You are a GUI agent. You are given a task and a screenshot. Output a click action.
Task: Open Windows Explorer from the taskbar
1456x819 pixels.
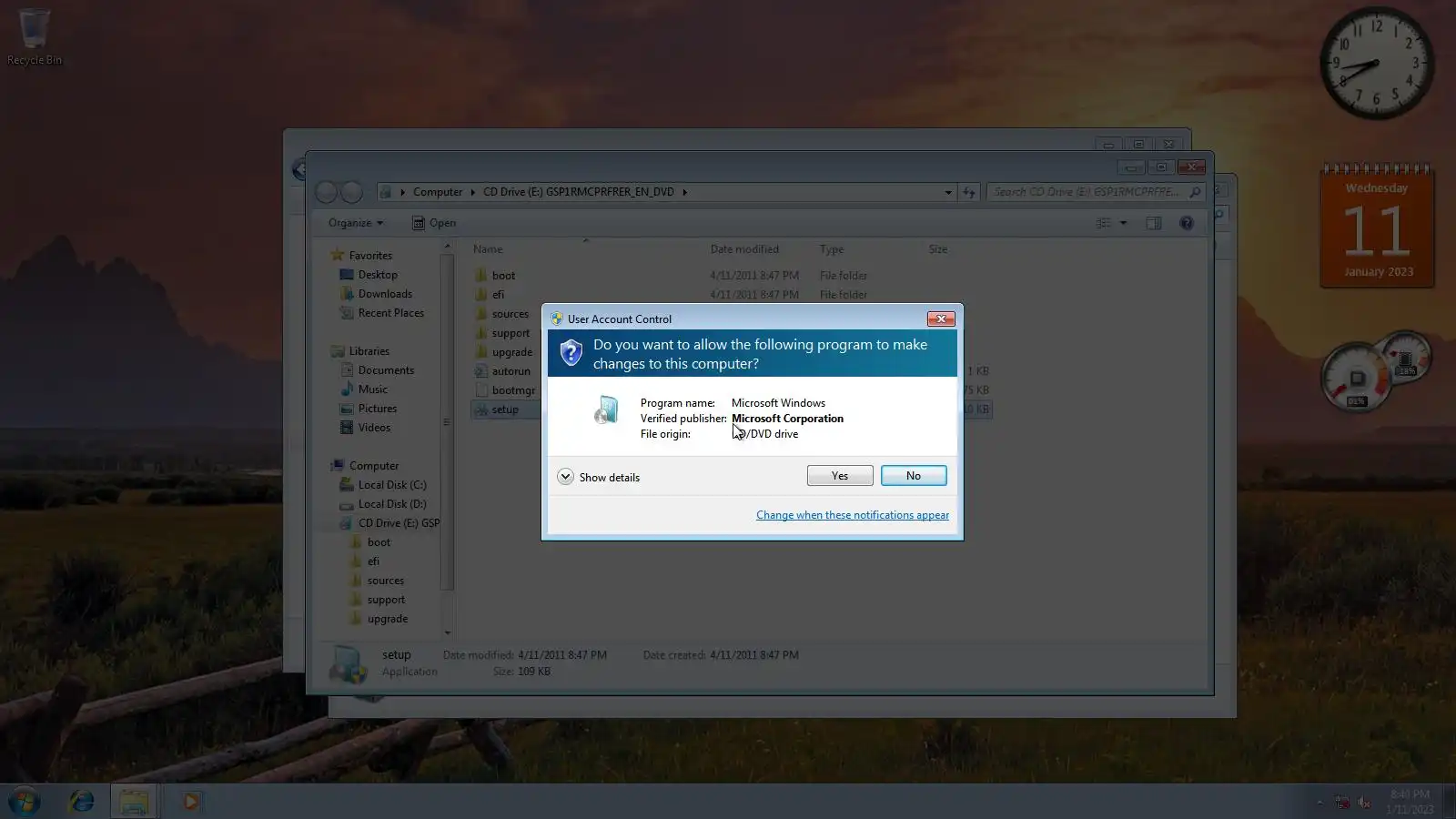coord(134,801)
